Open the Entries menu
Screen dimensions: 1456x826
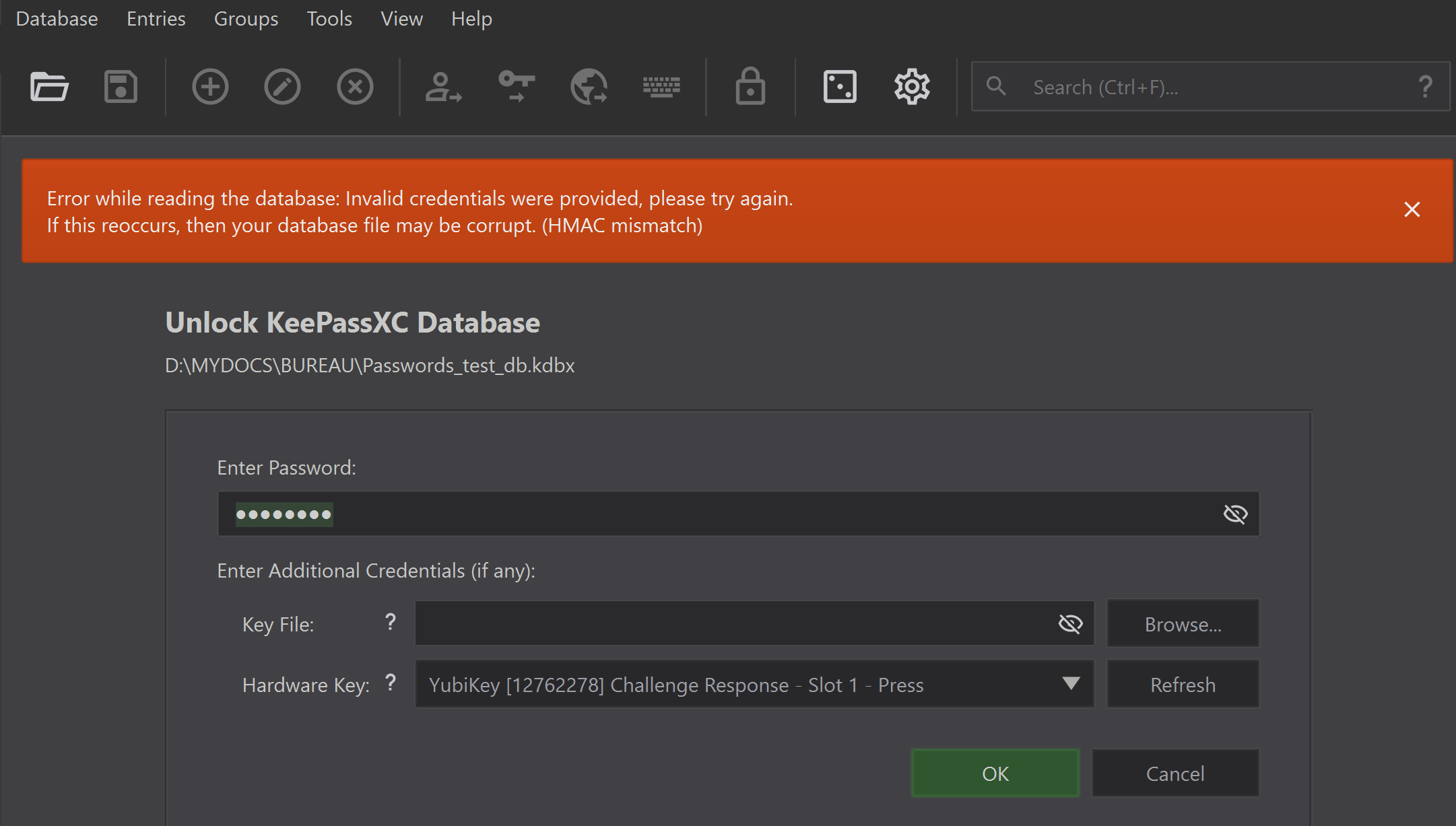click(x=156, y=19)
